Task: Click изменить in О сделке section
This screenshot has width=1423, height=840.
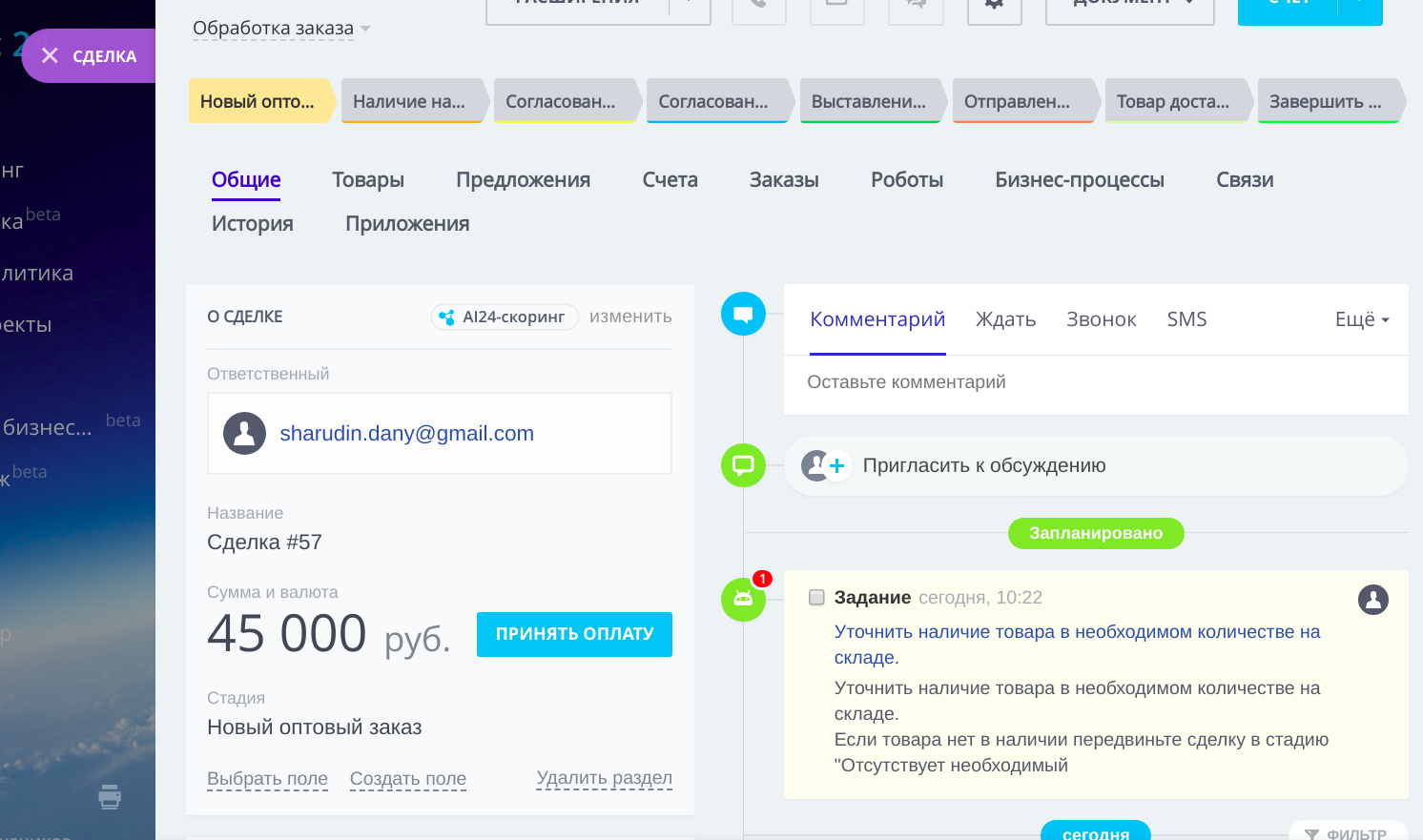Action: click(x=630, y=317)
